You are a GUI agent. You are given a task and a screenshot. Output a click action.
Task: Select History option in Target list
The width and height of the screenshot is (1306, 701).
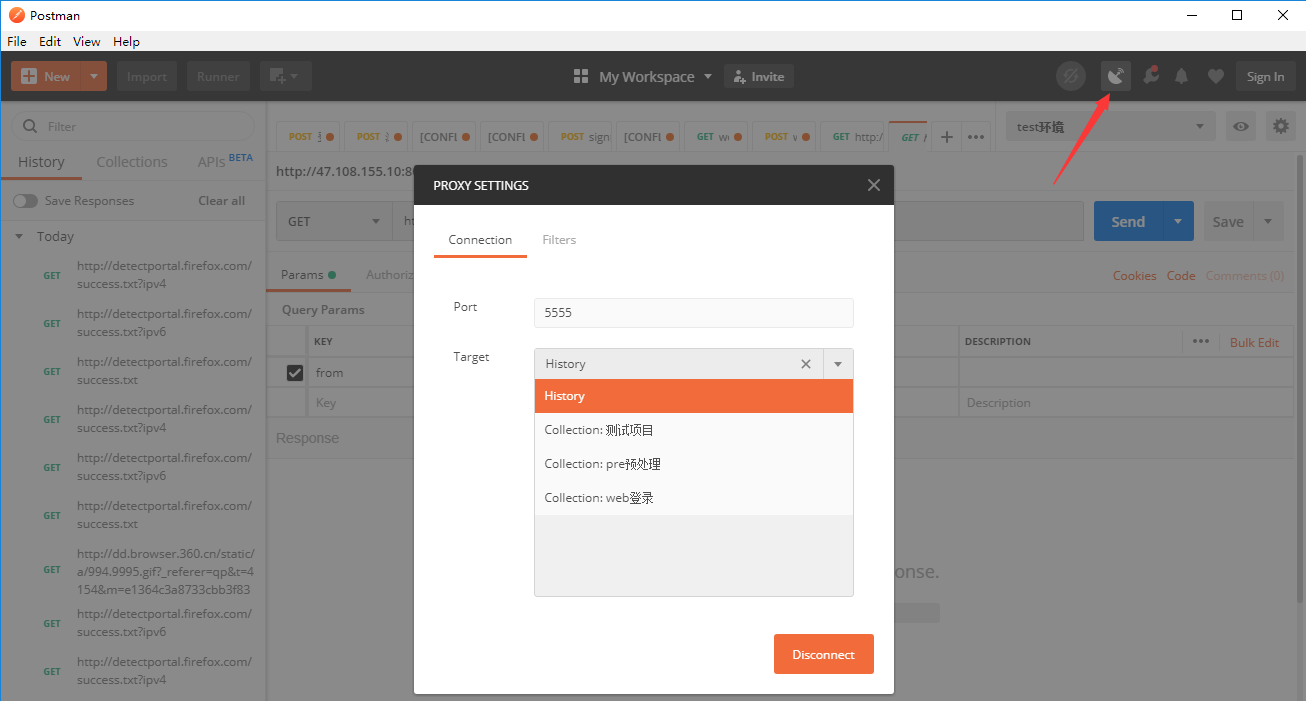pos(694,396)
